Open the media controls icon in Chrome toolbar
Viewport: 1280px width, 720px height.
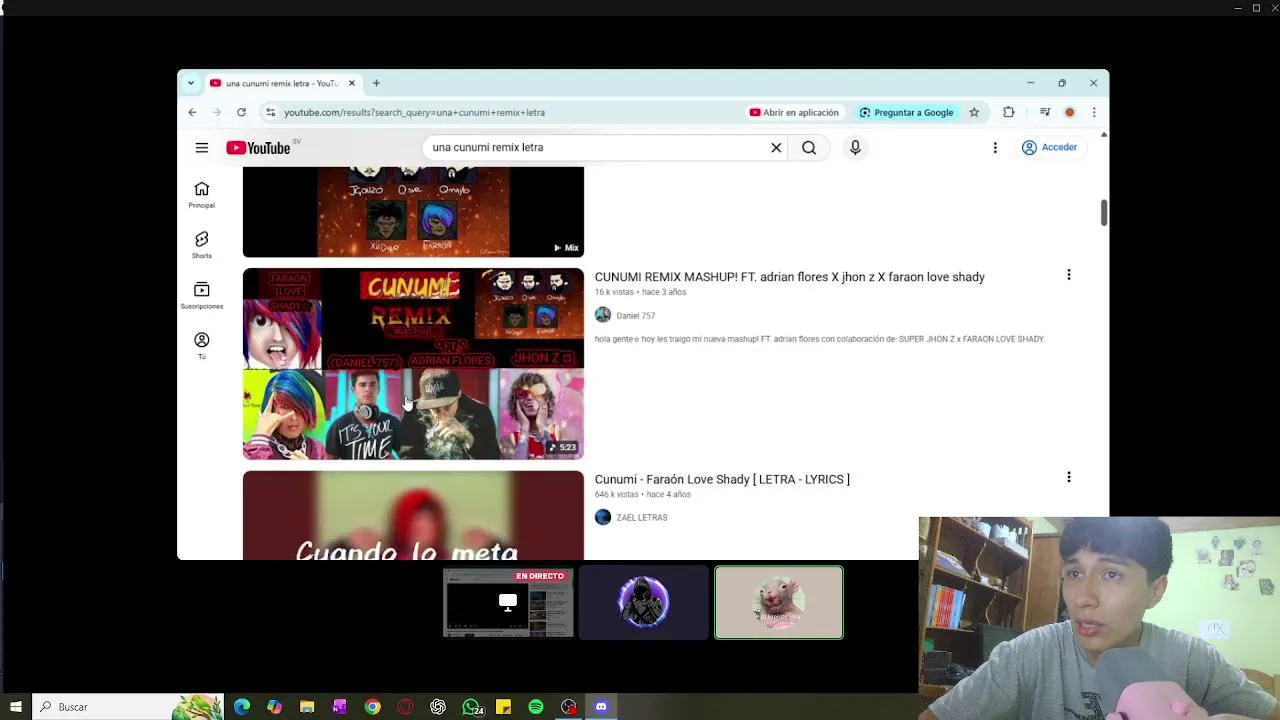(1045, 112)
